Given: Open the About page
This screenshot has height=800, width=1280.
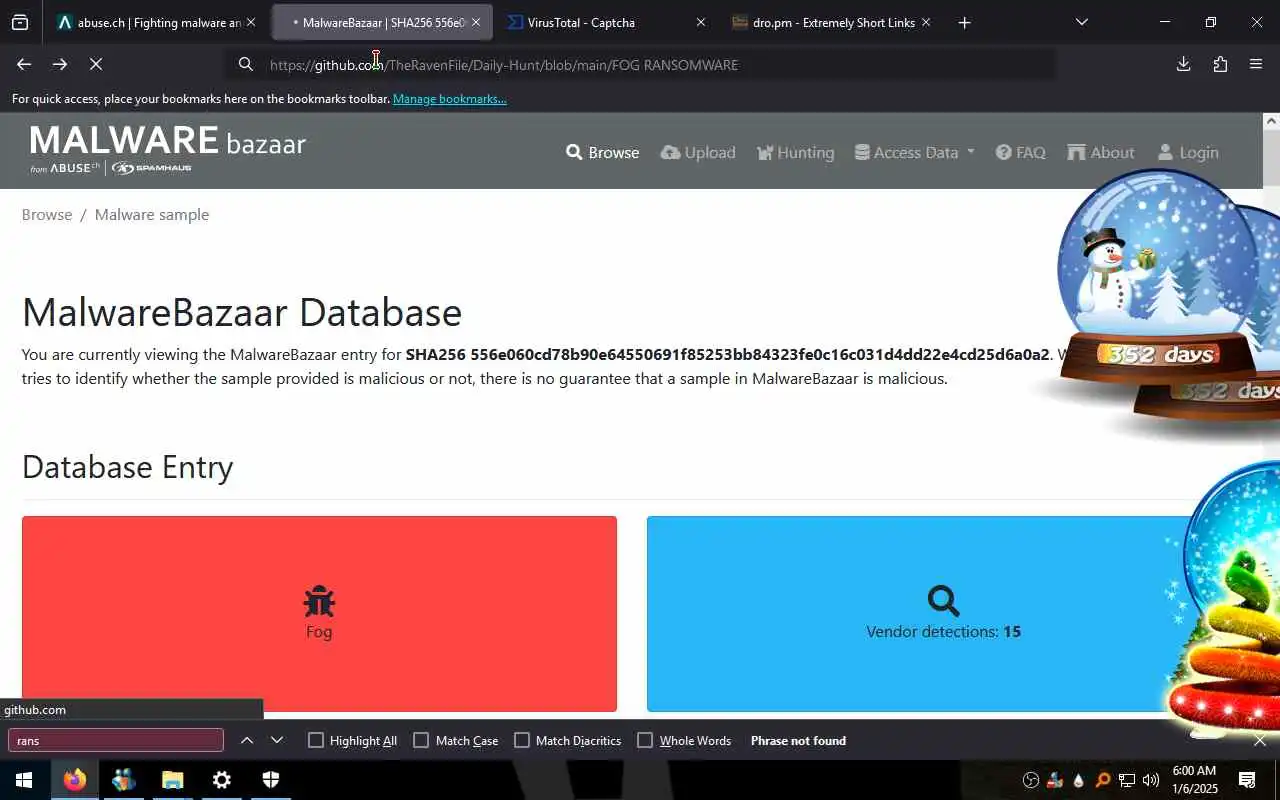Looking at the screenshot, I should [1100, 152].
